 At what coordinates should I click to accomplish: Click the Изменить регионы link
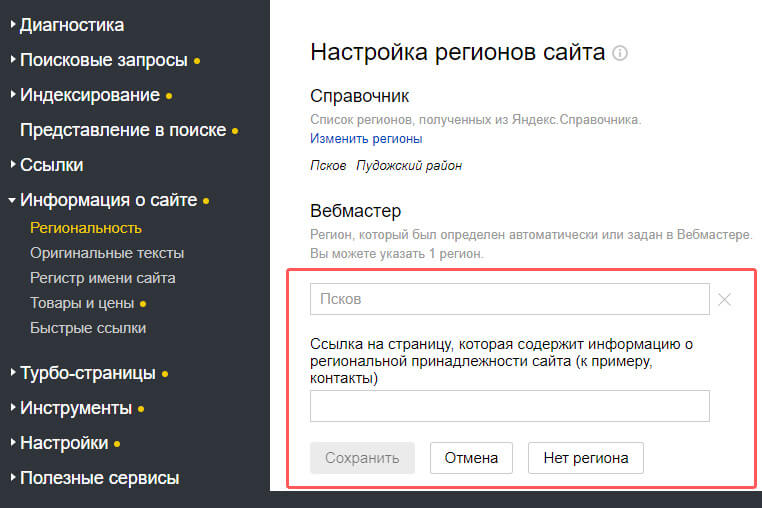[x=366, y=139]
